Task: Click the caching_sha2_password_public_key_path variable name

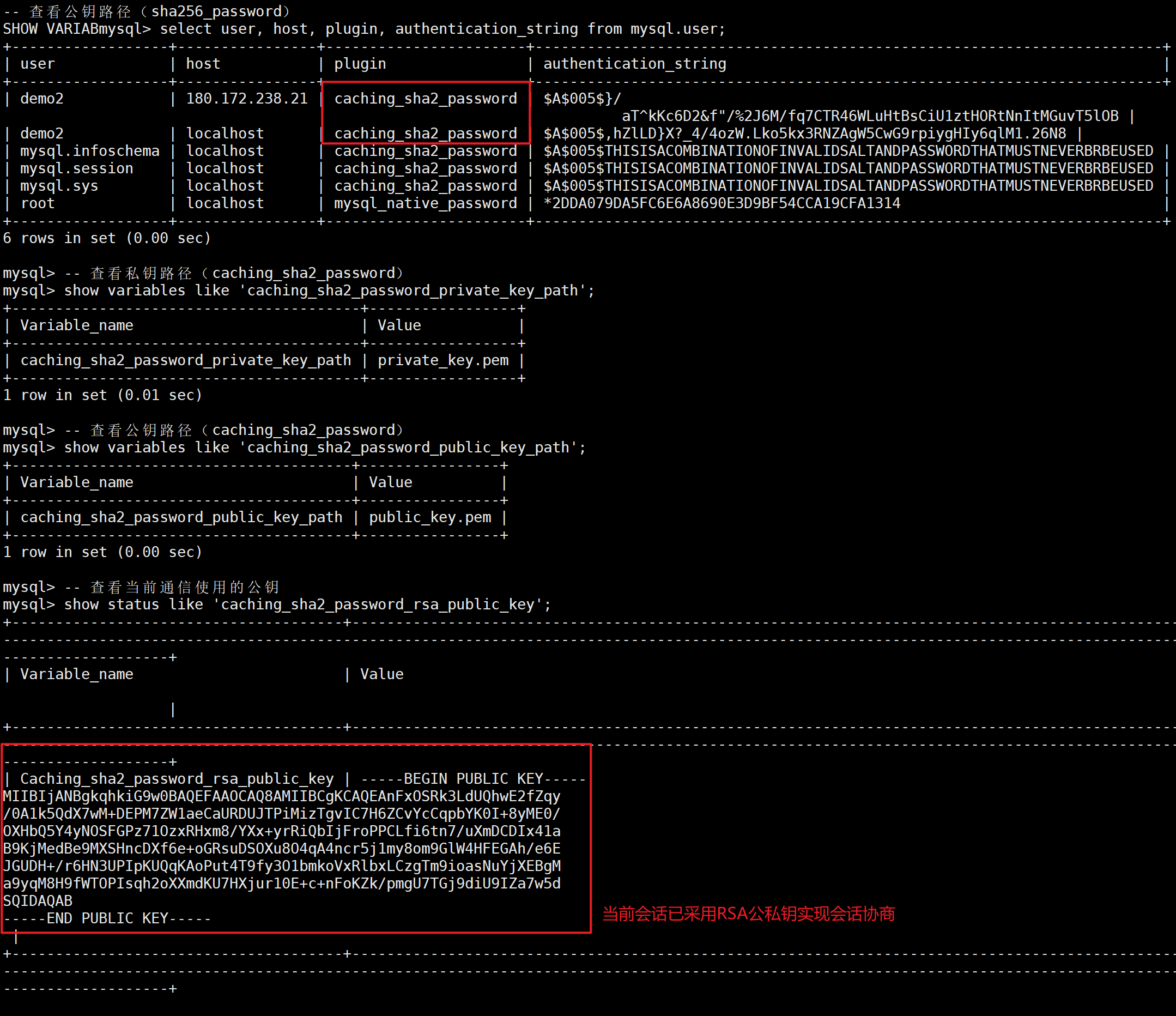Action: point(181,517)
